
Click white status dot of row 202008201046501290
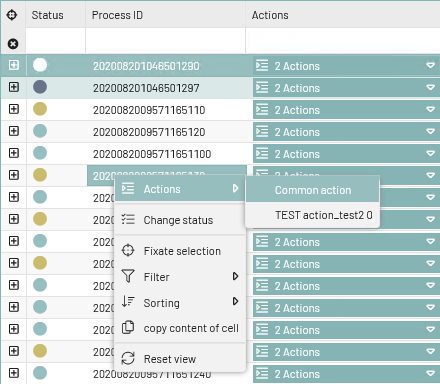[x=40, y=65]
